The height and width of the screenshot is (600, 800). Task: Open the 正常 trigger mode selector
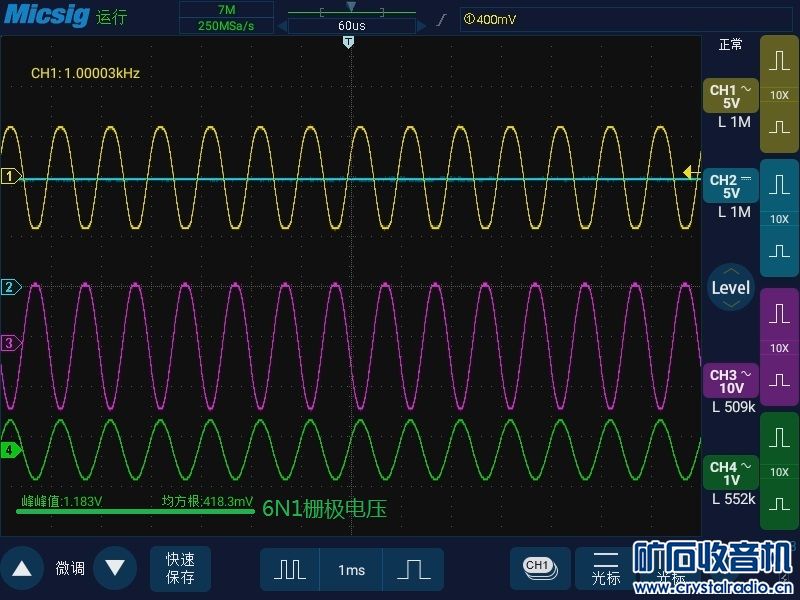point(730,45)
